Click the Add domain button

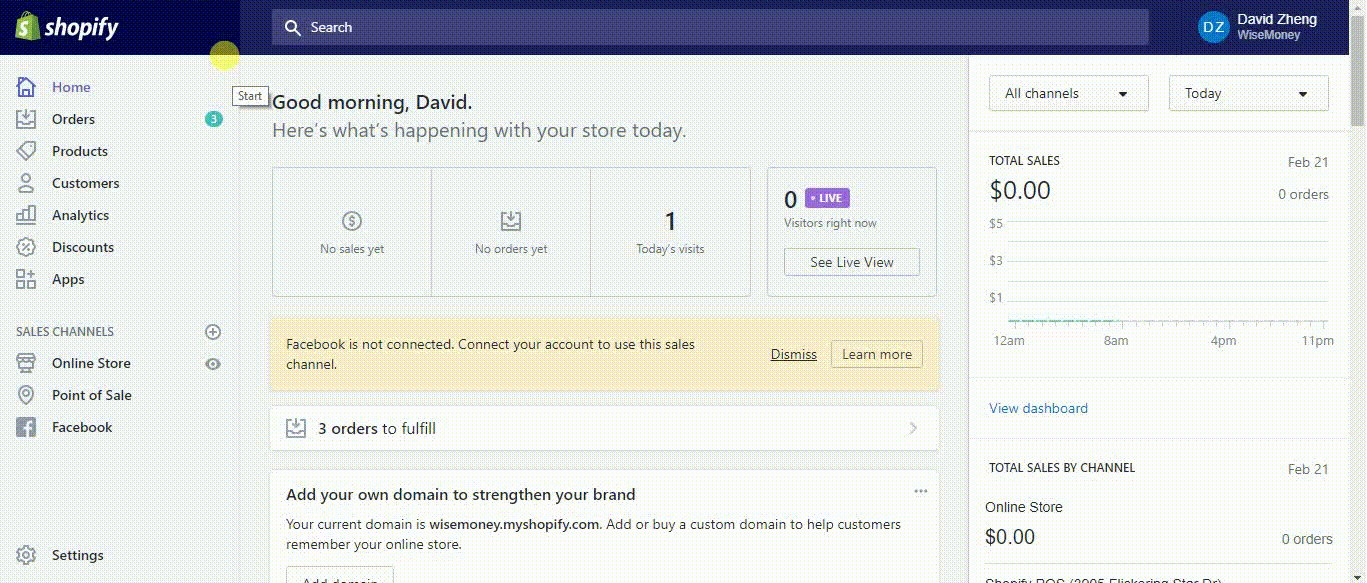(x=340, y=575)
